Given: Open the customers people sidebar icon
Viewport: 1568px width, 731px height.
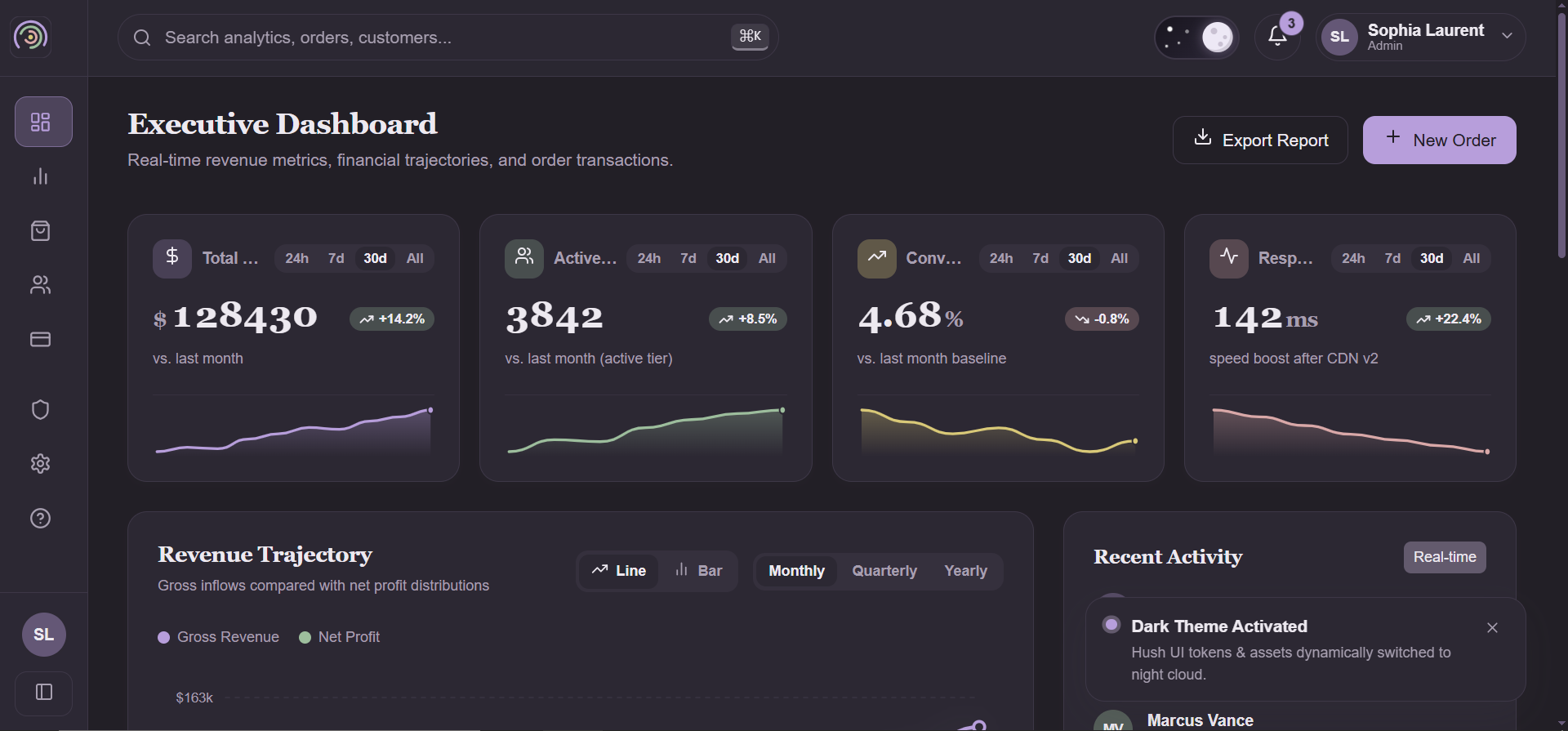Looking at the screenshot, I should [x=40, y=285].
